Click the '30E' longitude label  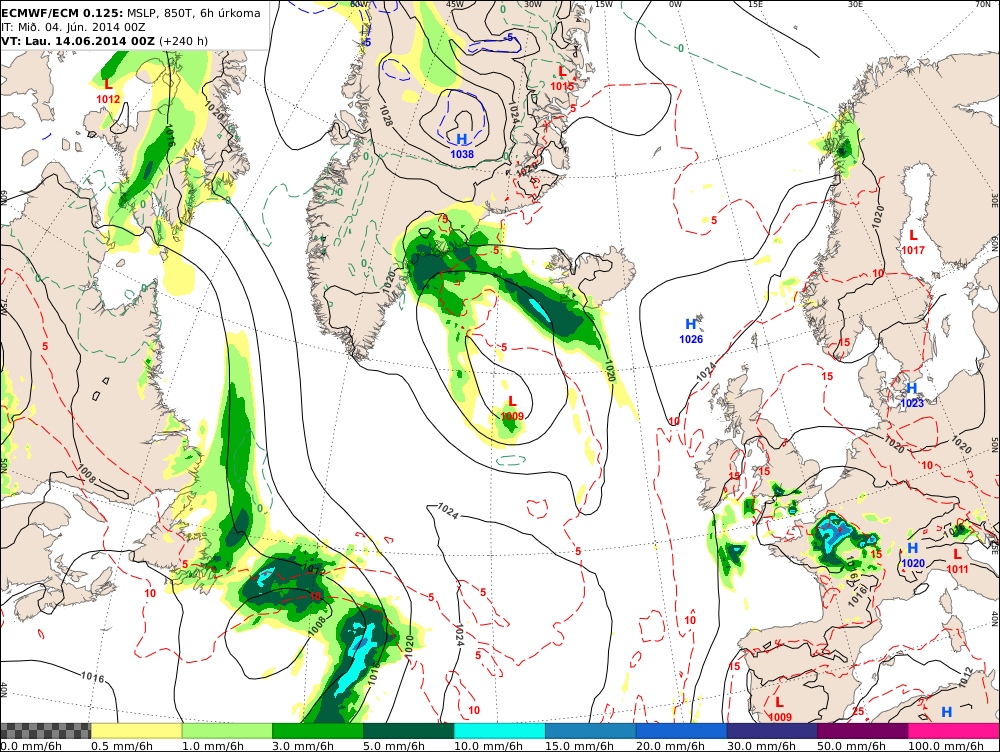855,4
